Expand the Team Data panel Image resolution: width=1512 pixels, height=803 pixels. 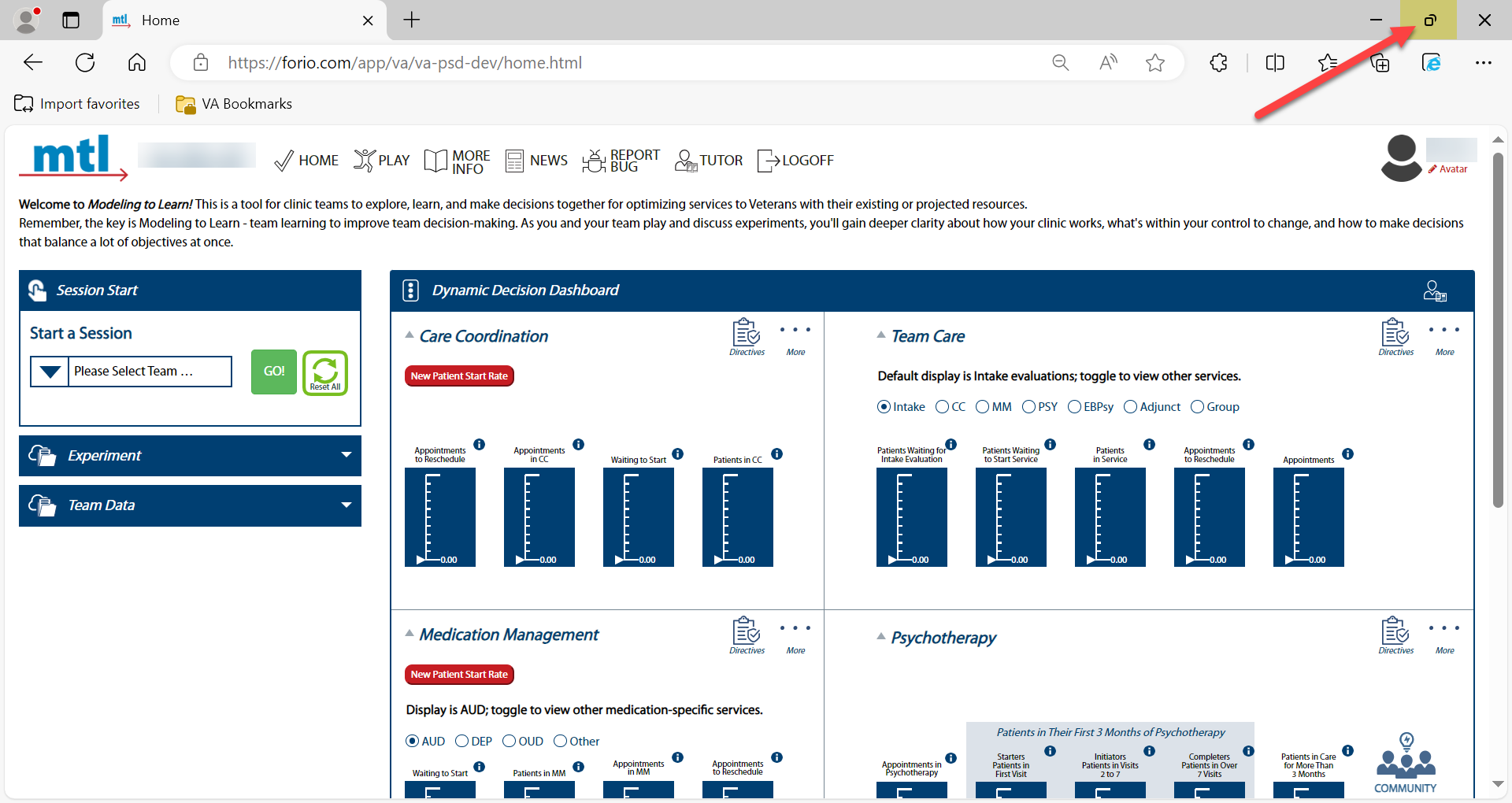pyautogui.click(x=190, y=505)
